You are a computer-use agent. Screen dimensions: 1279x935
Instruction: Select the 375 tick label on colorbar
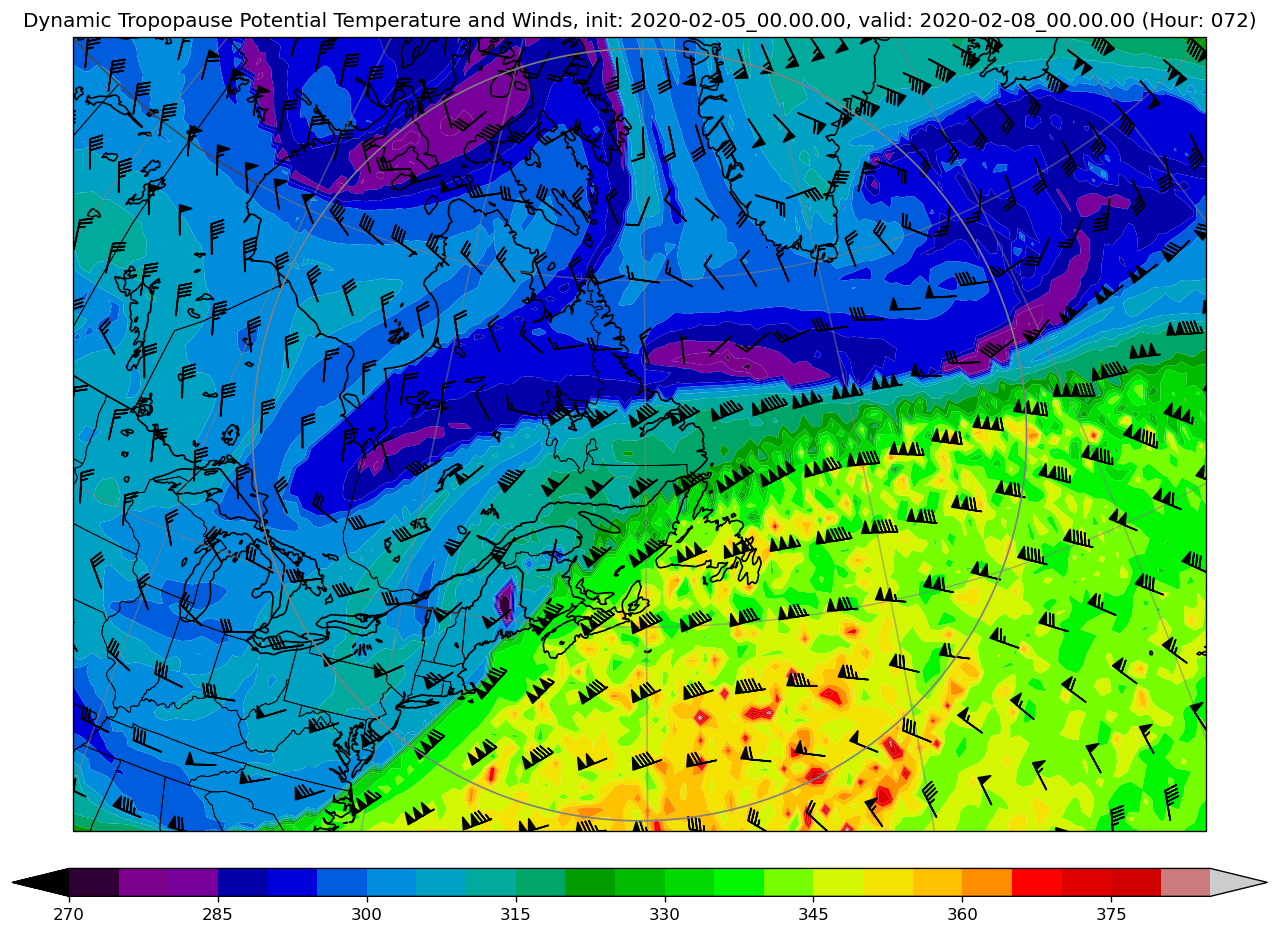tap(1111, 914)
